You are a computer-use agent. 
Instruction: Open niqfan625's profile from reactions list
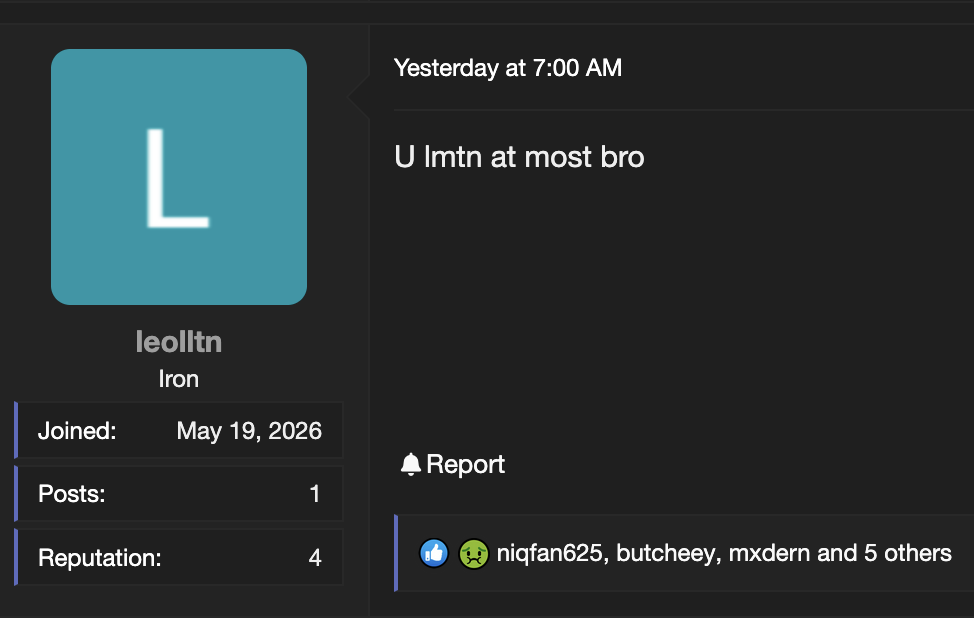549,553
